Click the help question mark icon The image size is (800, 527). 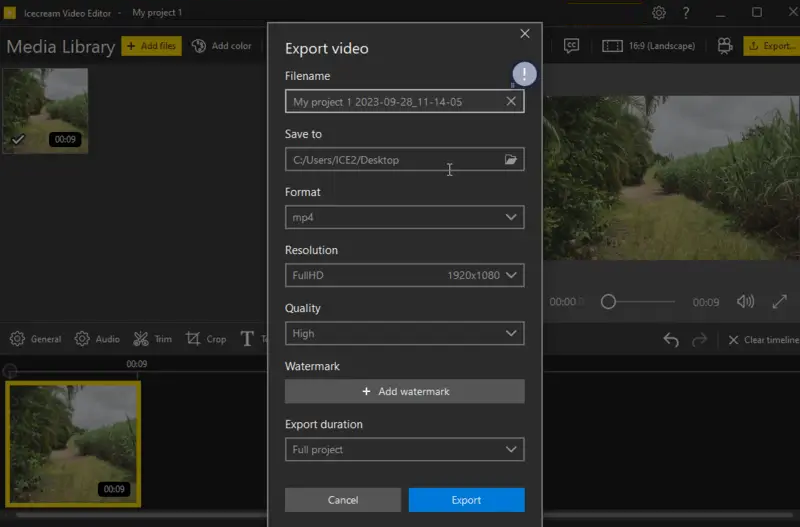[x=686, y=13]
